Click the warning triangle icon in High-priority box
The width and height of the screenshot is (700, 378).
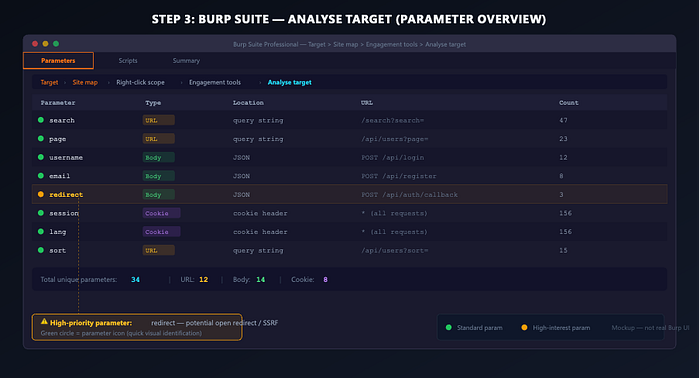(44, 321)
